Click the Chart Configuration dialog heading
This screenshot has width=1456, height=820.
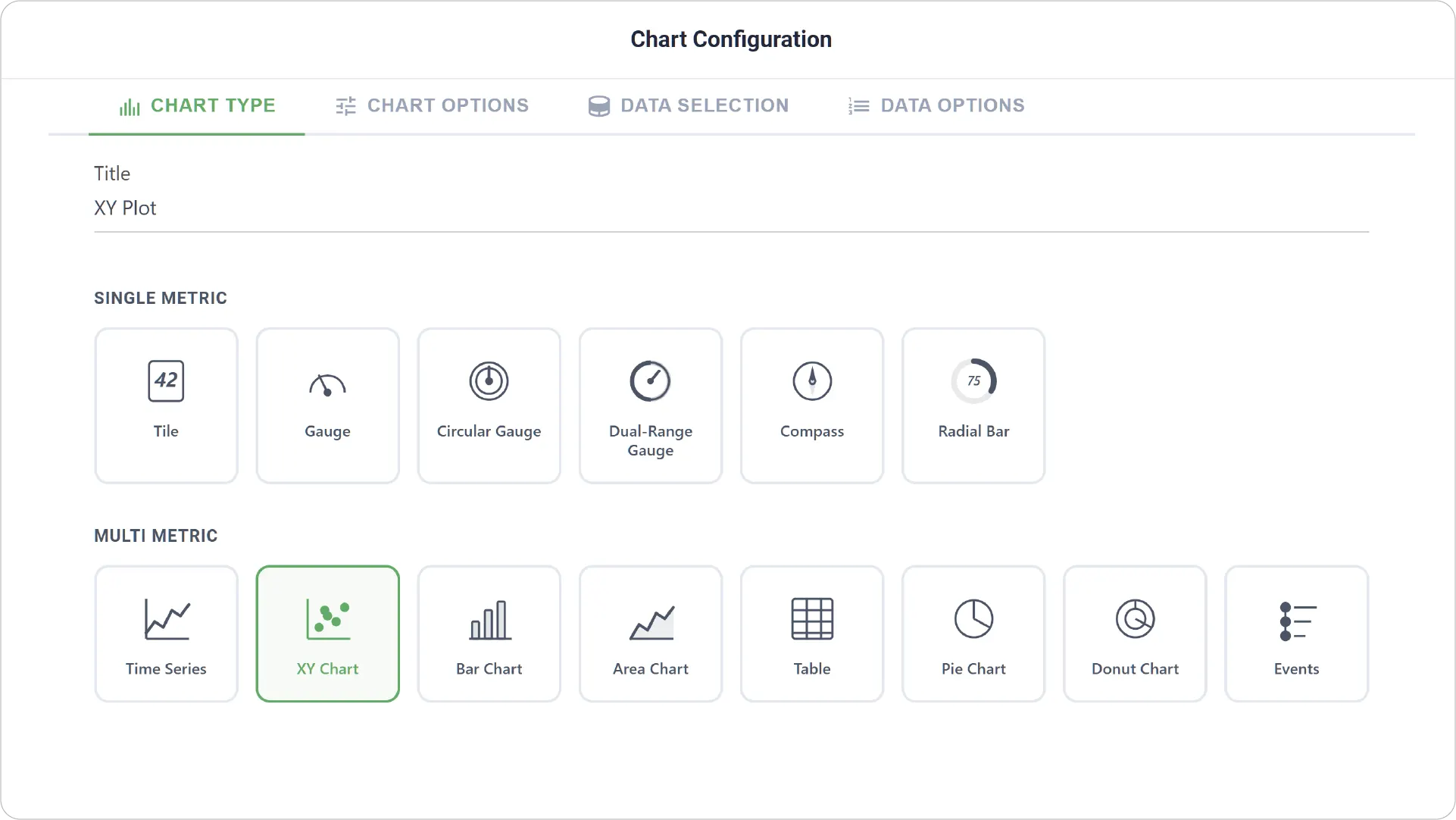point(731,39)
